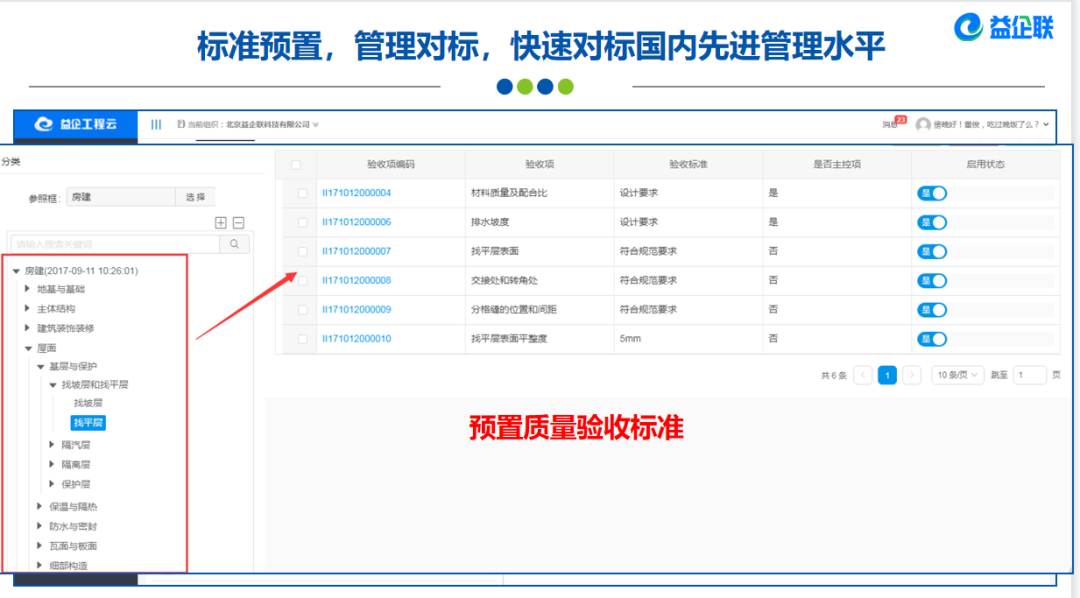Image resolution: width=1080 pixels, height=598 pixels.
Task: Click the 共6条 total count text
Action: 833,375
